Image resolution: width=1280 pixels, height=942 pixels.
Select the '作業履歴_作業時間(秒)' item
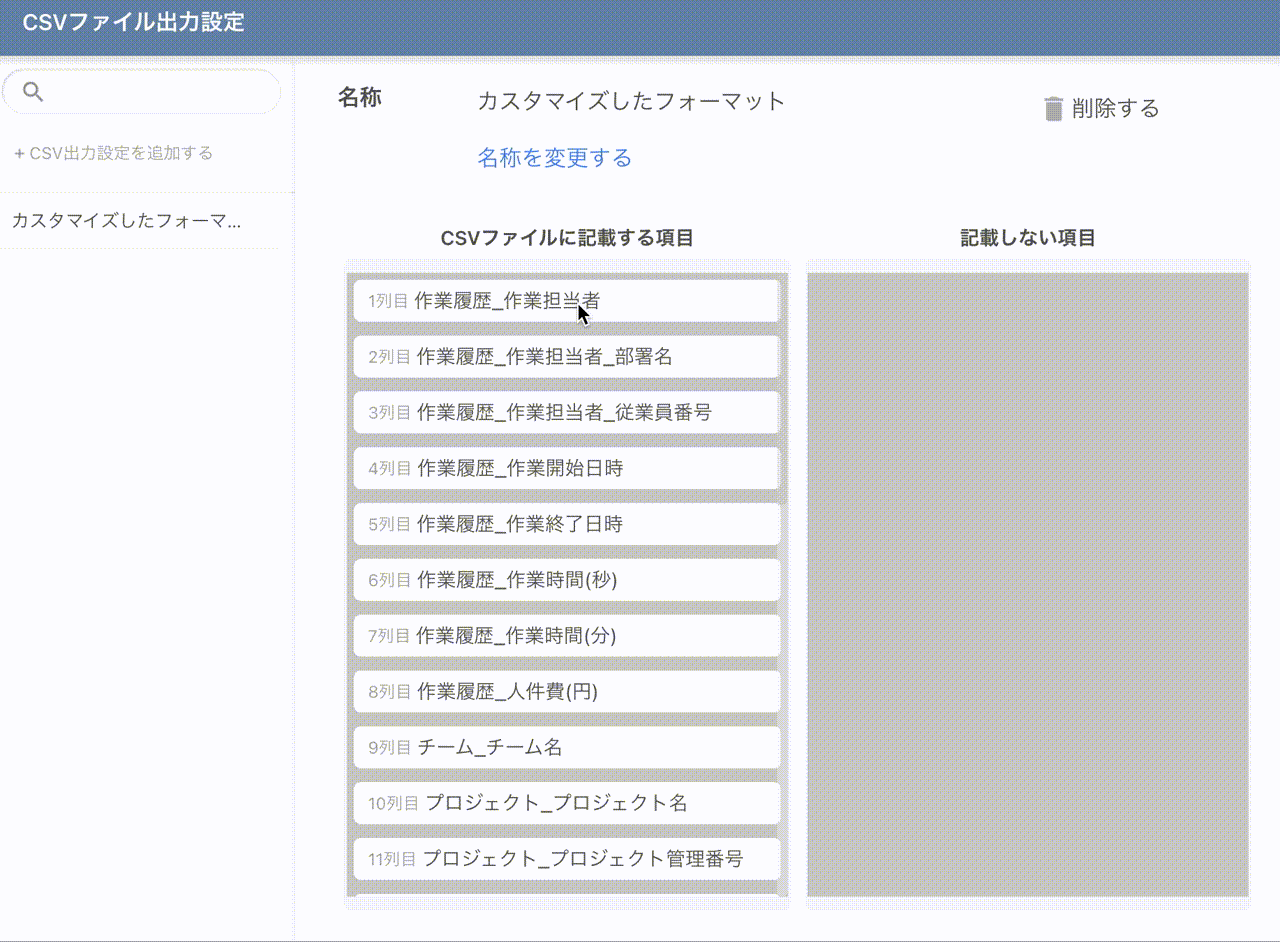tap(566, 580)
